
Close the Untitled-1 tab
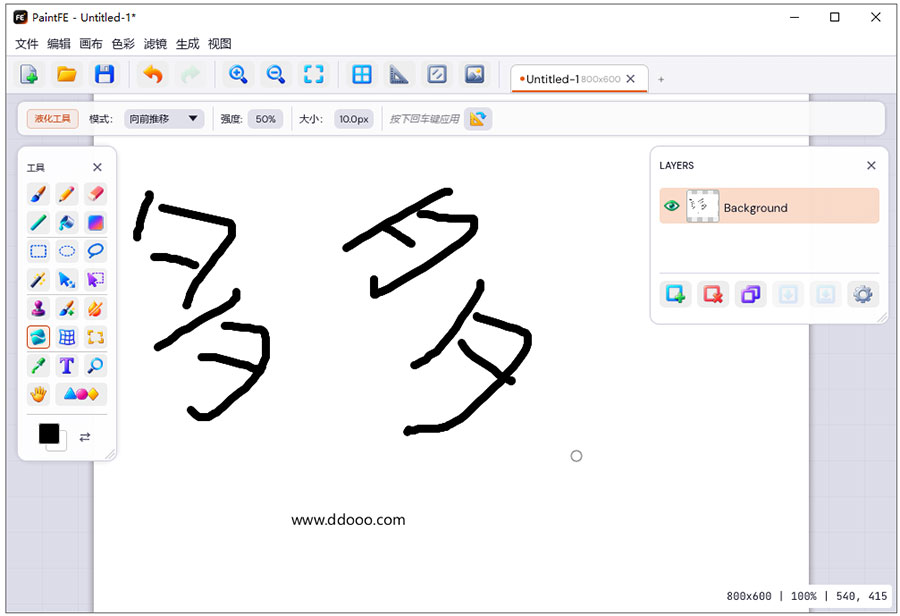point(631,79)
